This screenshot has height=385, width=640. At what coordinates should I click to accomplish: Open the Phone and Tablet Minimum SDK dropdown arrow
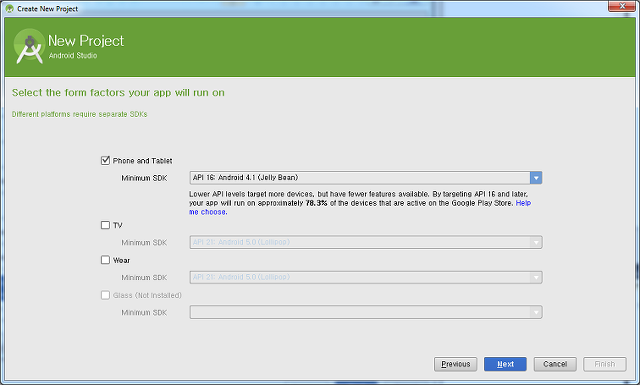point(536,178)
